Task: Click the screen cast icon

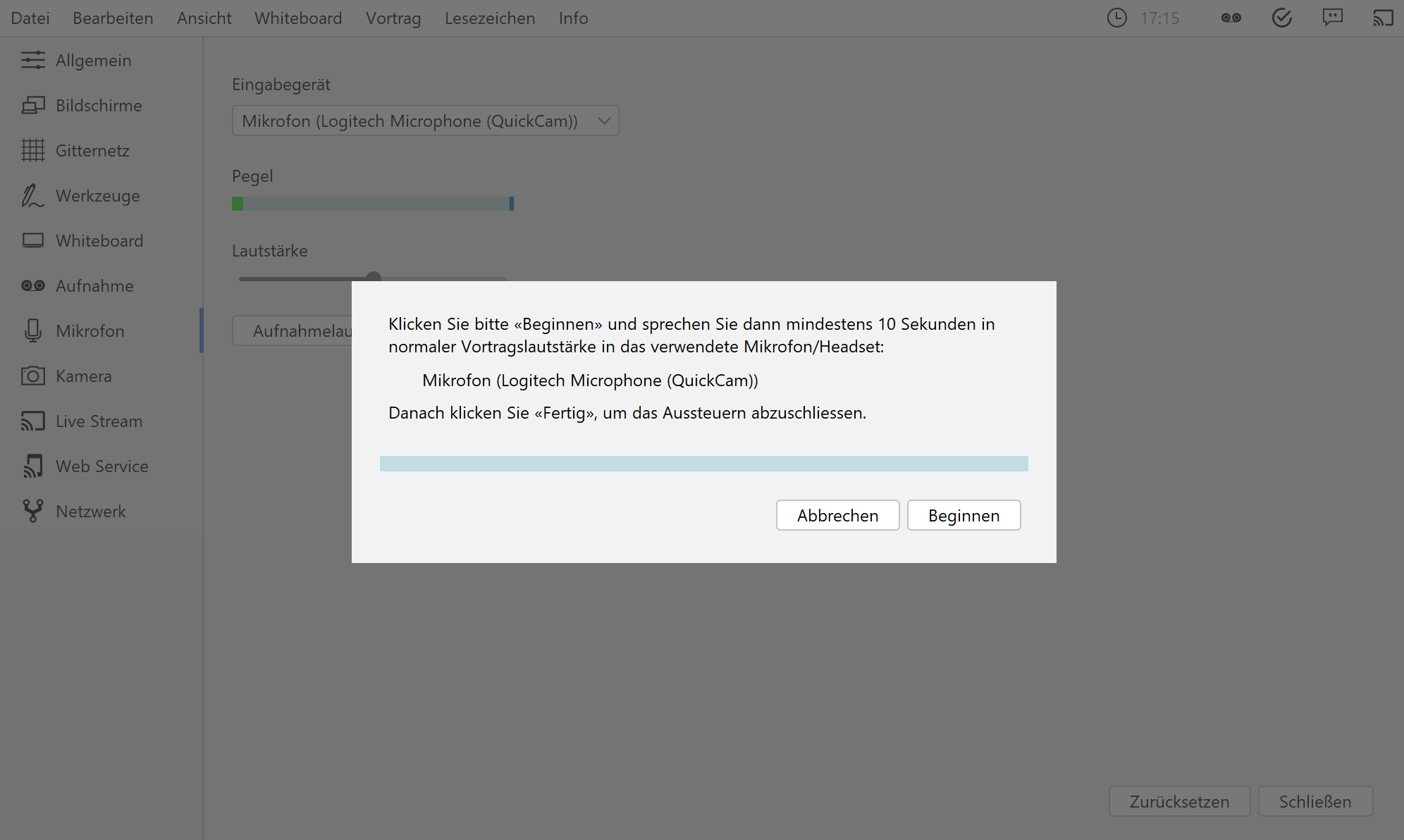Action: (x=1384, y=18)
